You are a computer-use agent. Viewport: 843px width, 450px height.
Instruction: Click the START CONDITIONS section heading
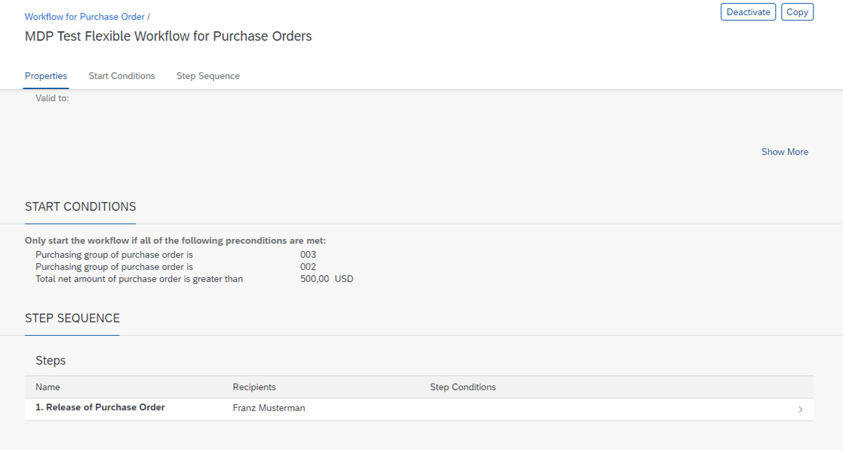pos(80,207)
